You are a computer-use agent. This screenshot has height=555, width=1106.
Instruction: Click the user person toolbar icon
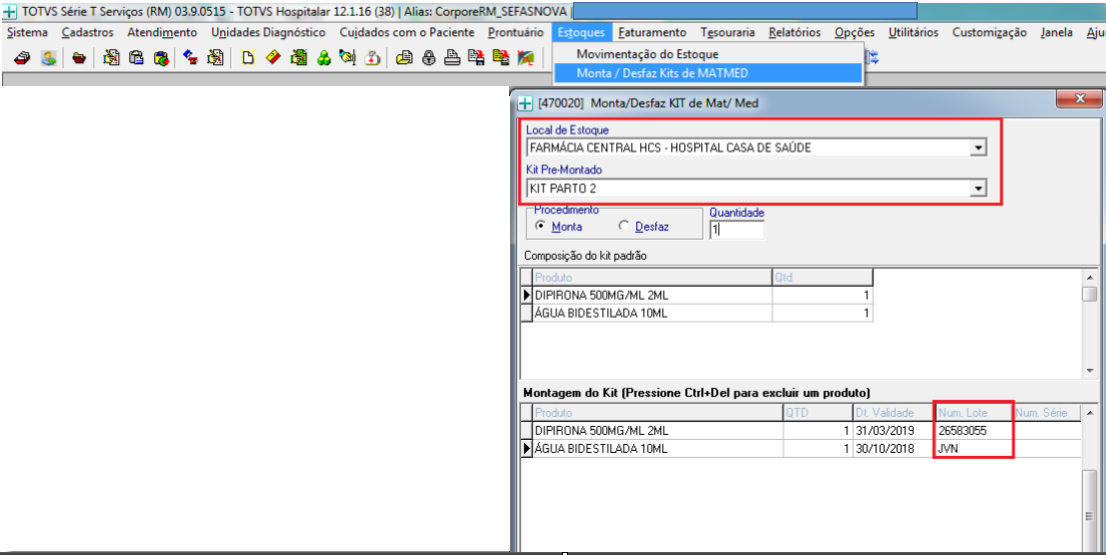point(48,58)
